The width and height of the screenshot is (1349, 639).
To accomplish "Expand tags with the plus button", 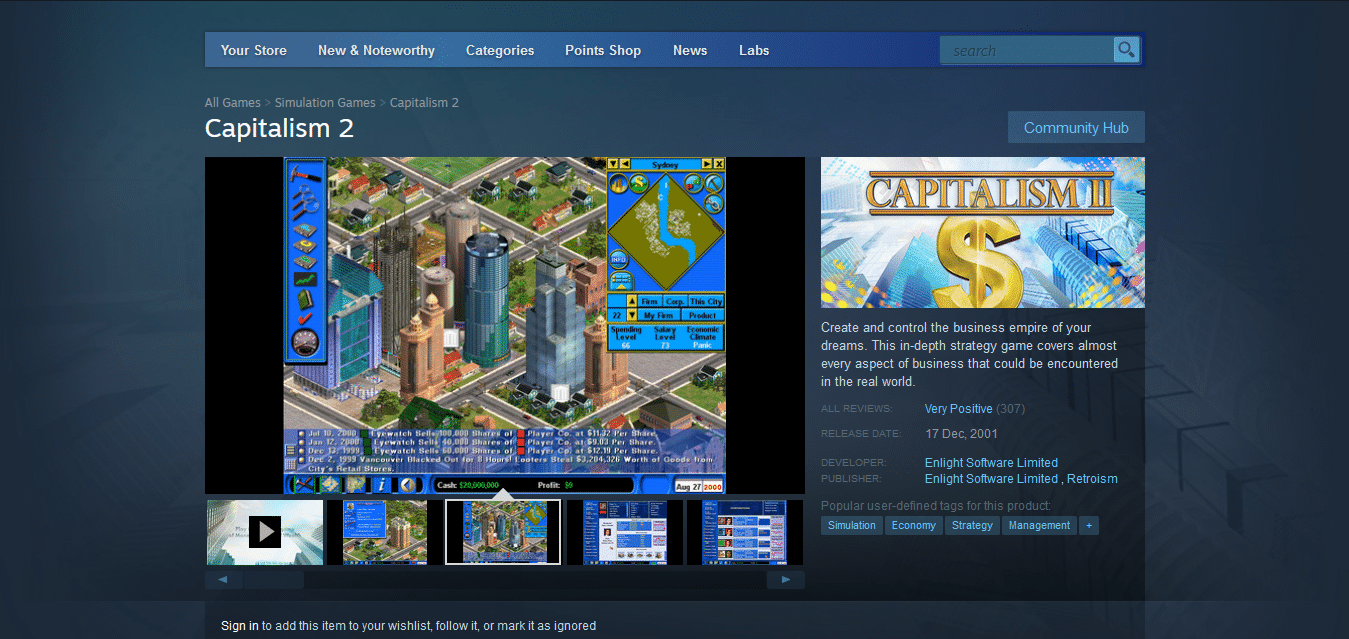I will (x=1089, y=525).
